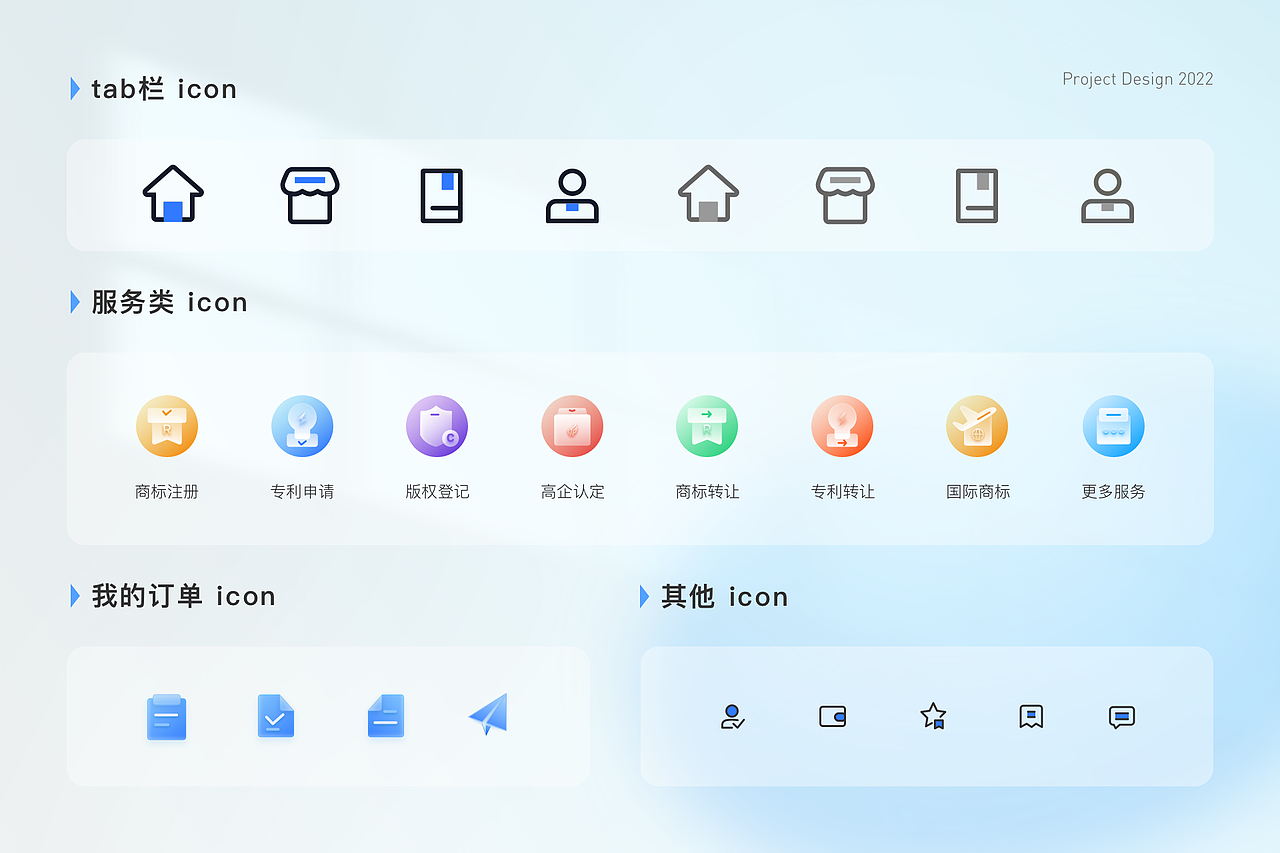Tap the gray inactive profile tab icon
This screenshot has height=853, width=1280.
click(1107, 195)
